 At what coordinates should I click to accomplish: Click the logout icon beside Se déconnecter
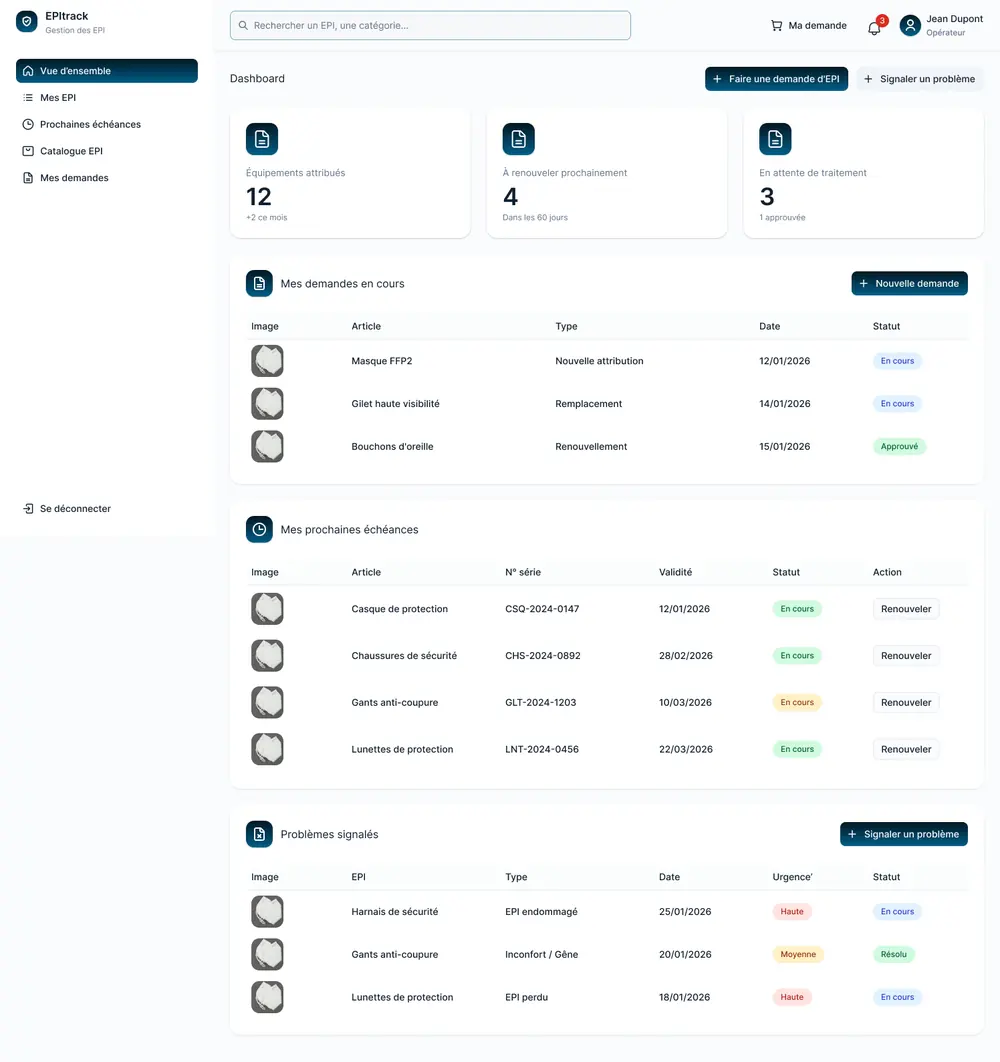28,509
